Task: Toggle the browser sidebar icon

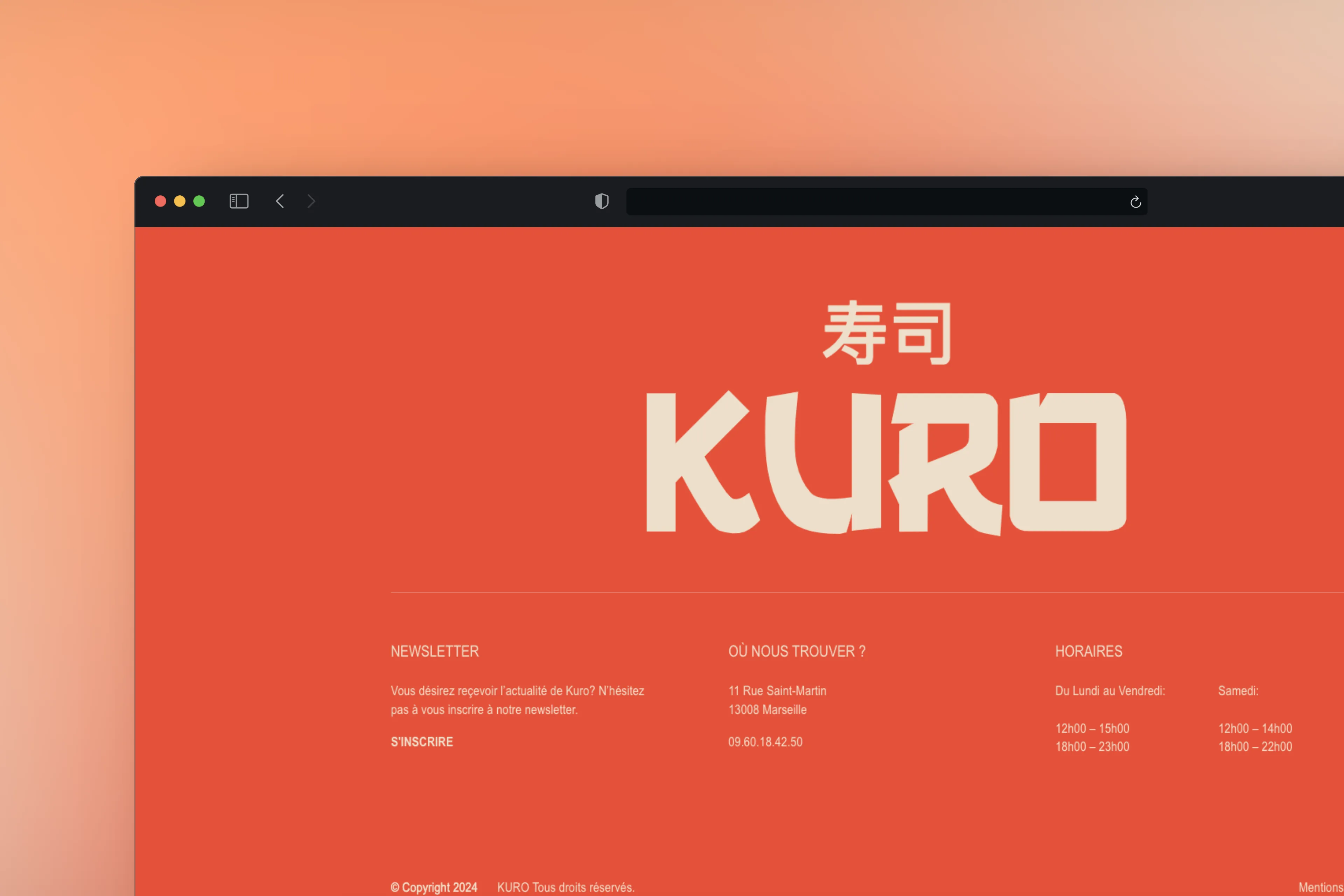Action: tap(239, 201)
